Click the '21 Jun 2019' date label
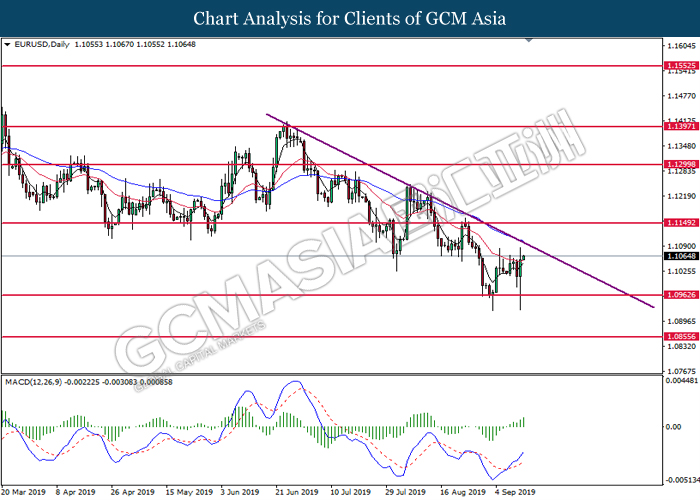 pos(296,492)
